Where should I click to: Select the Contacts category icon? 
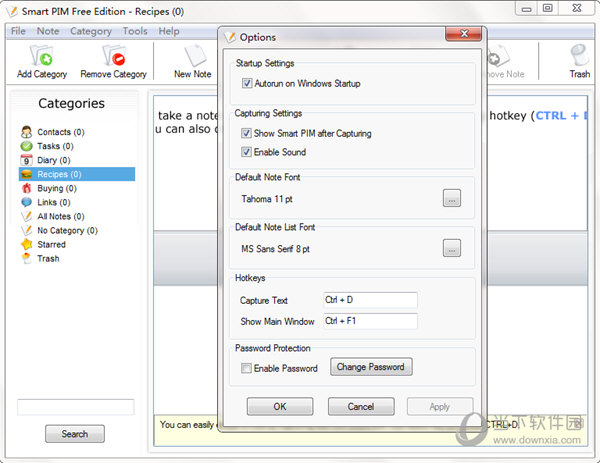(x=26, y=132)
